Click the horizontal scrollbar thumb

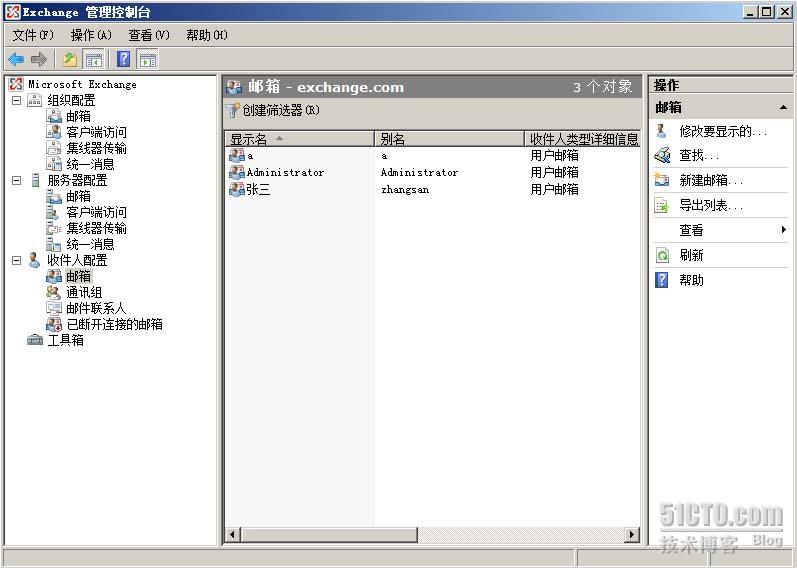coord(329,534)
